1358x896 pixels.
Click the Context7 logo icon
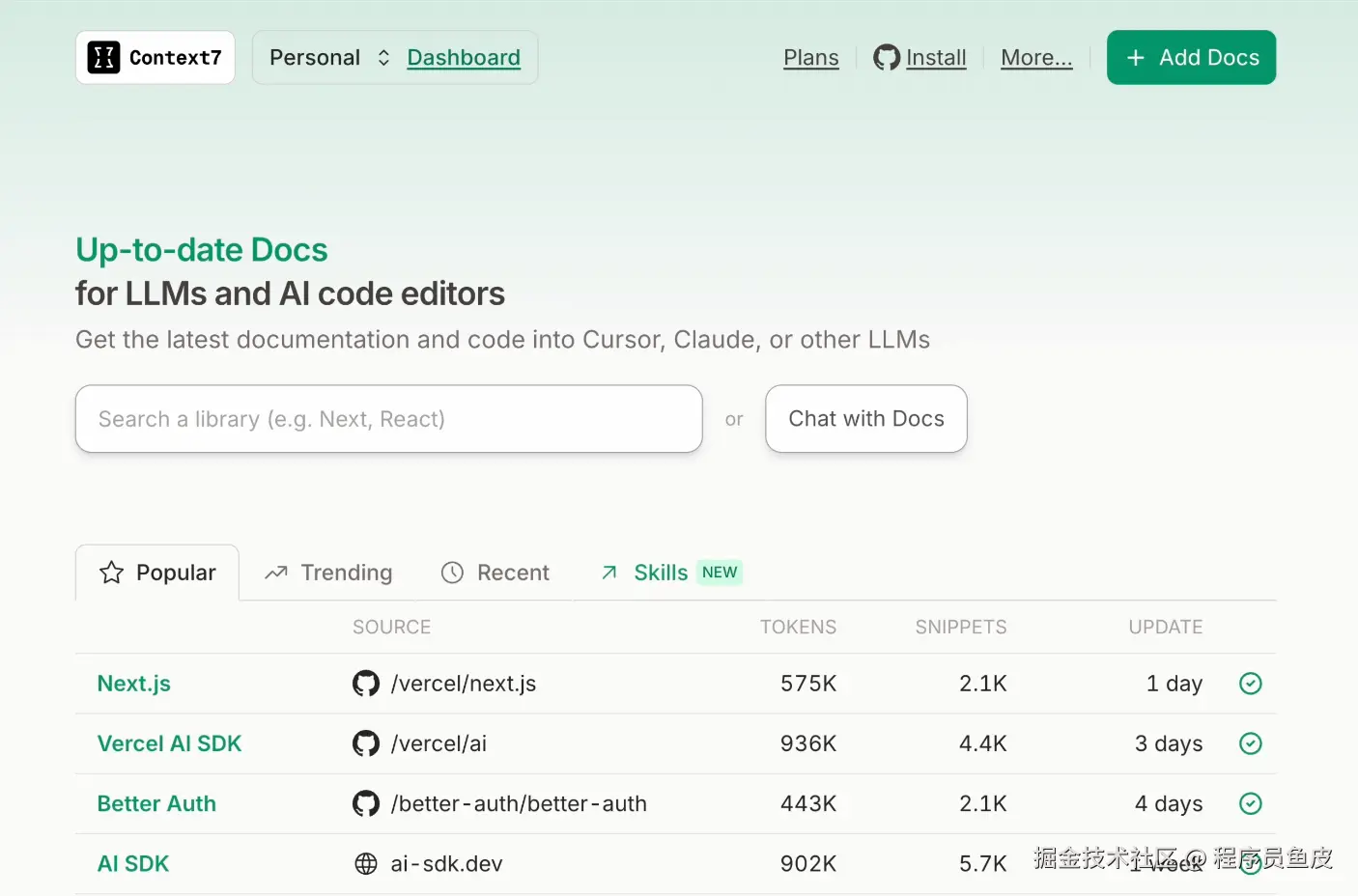tap(103, 58)
